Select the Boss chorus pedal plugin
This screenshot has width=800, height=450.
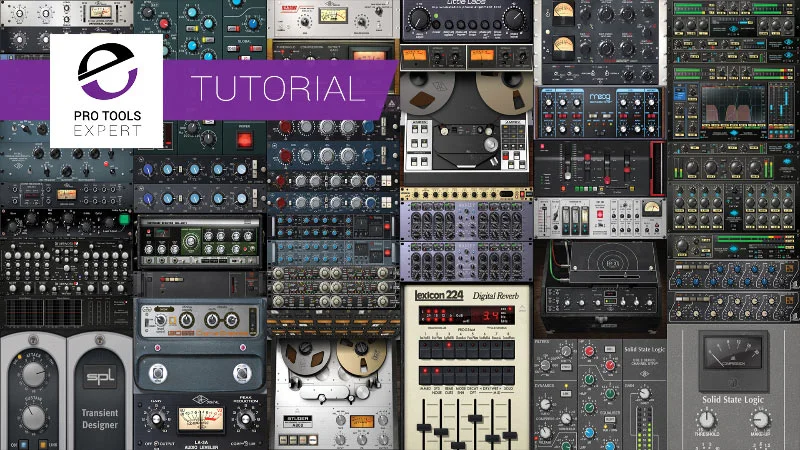pos(199,345)
